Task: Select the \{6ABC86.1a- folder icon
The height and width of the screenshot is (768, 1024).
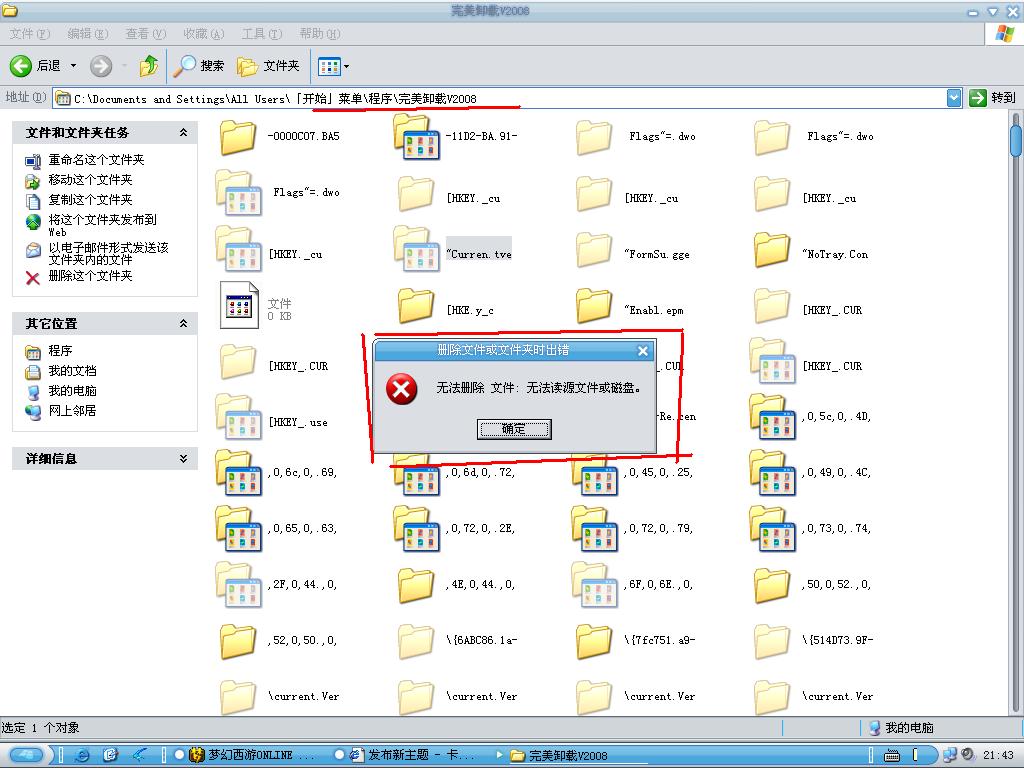Action: [x=416, y=641]
